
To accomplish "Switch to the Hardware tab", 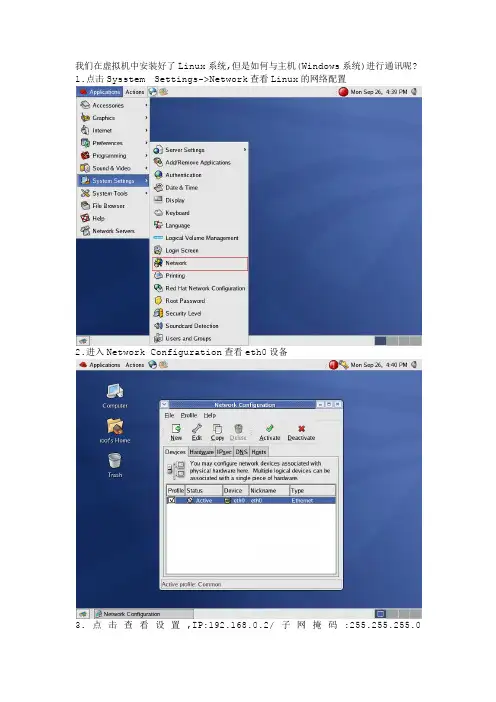I will [x=201, y=452].
